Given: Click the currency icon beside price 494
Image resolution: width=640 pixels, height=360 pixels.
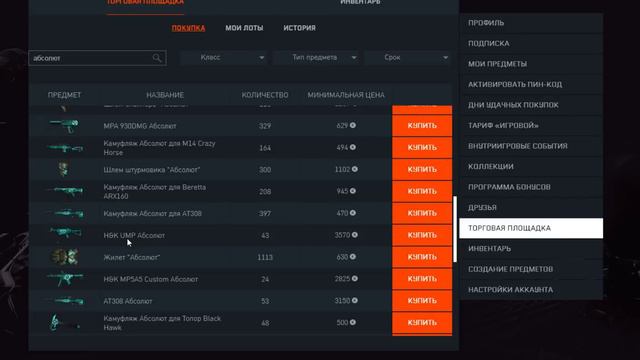Looking at the screenshot, I should pyautogui.click(x=353, y=147).
